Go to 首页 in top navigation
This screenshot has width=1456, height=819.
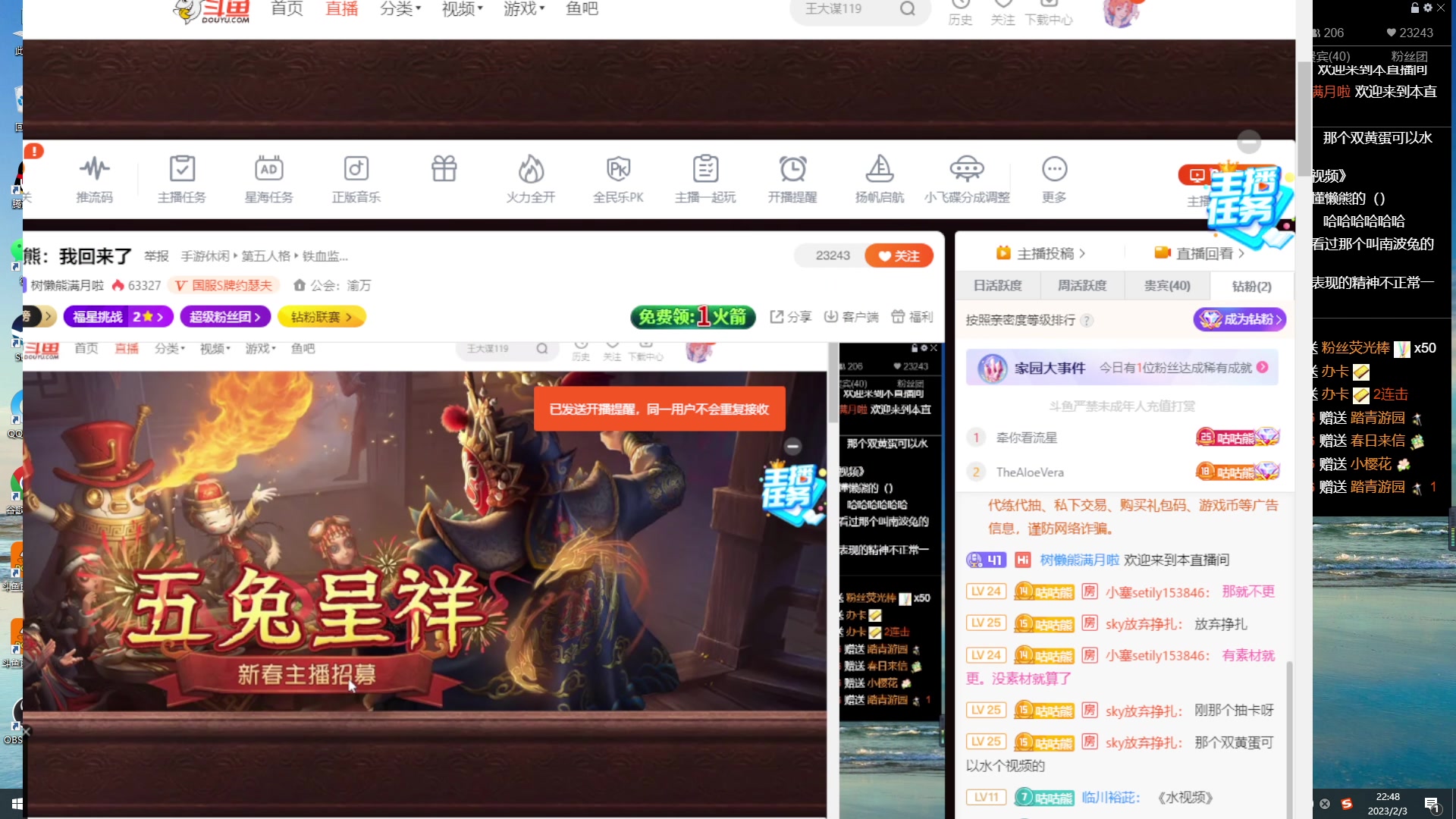(287, 9)
